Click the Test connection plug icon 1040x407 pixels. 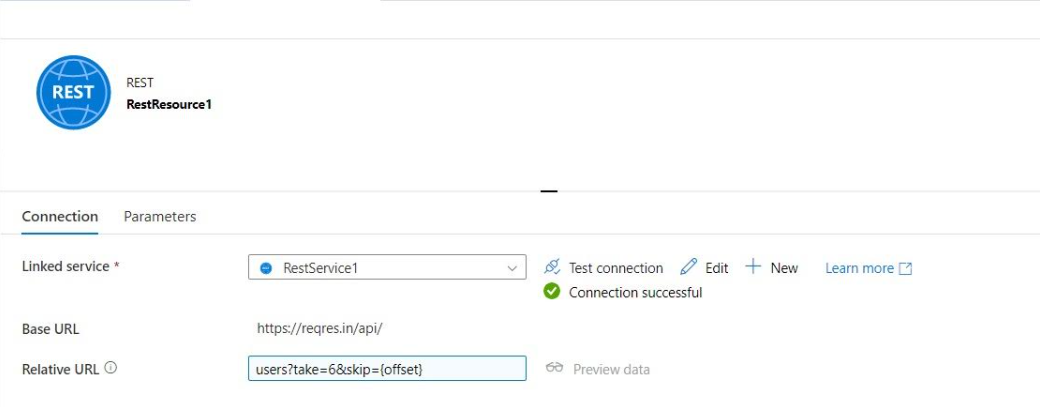click(552, 267)
